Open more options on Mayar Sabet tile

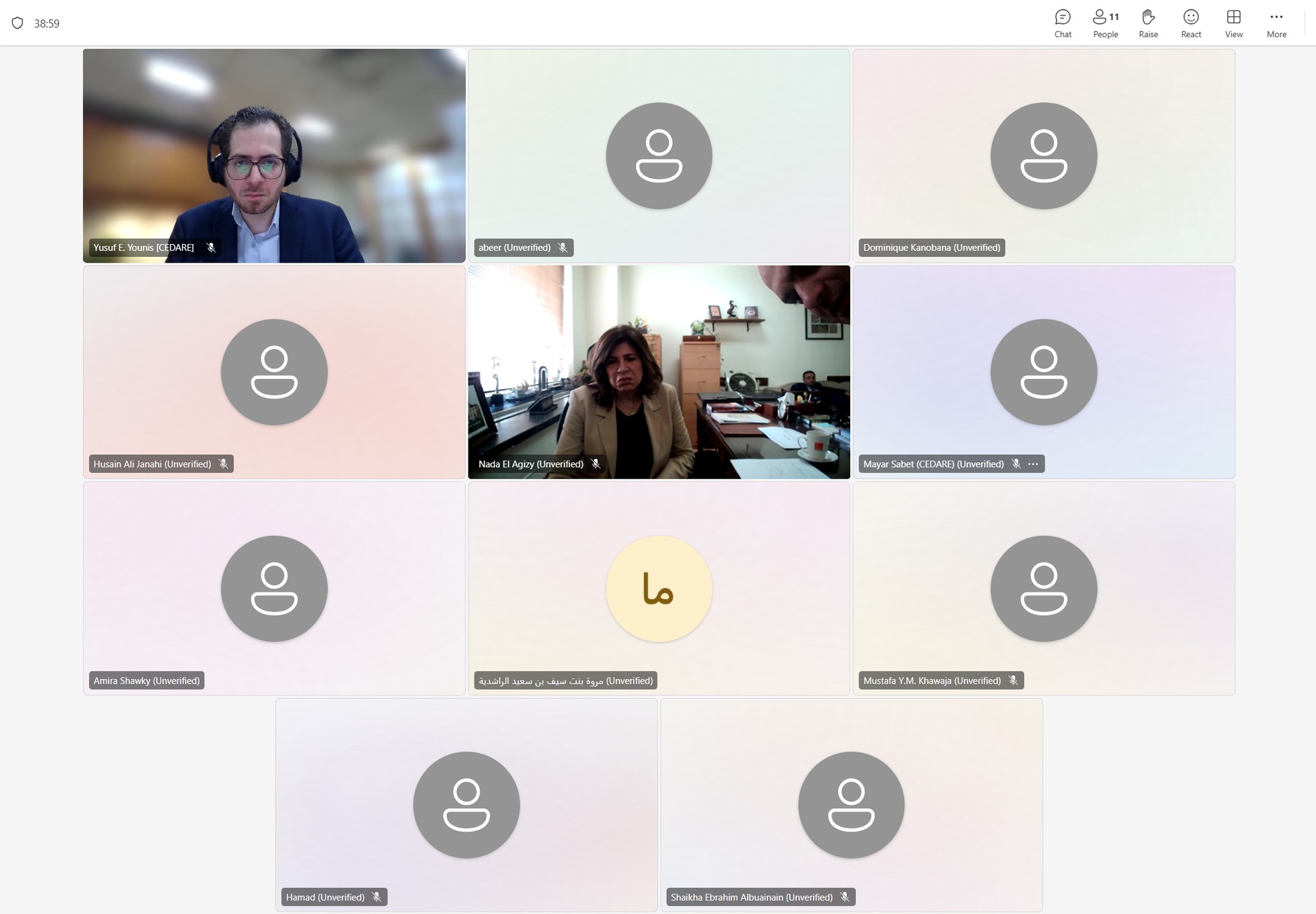(x=1033, y=464)
